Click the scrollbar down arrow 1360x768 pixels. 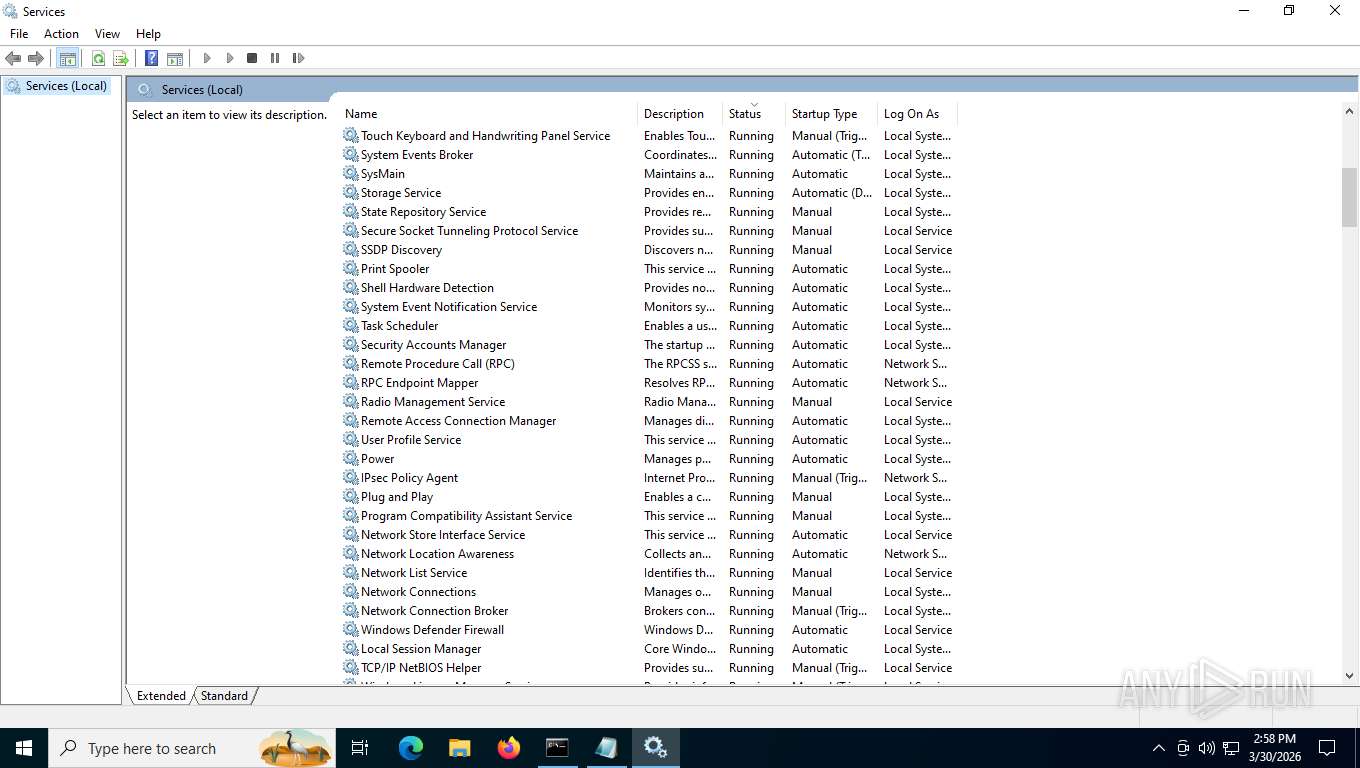point(1349,676)
